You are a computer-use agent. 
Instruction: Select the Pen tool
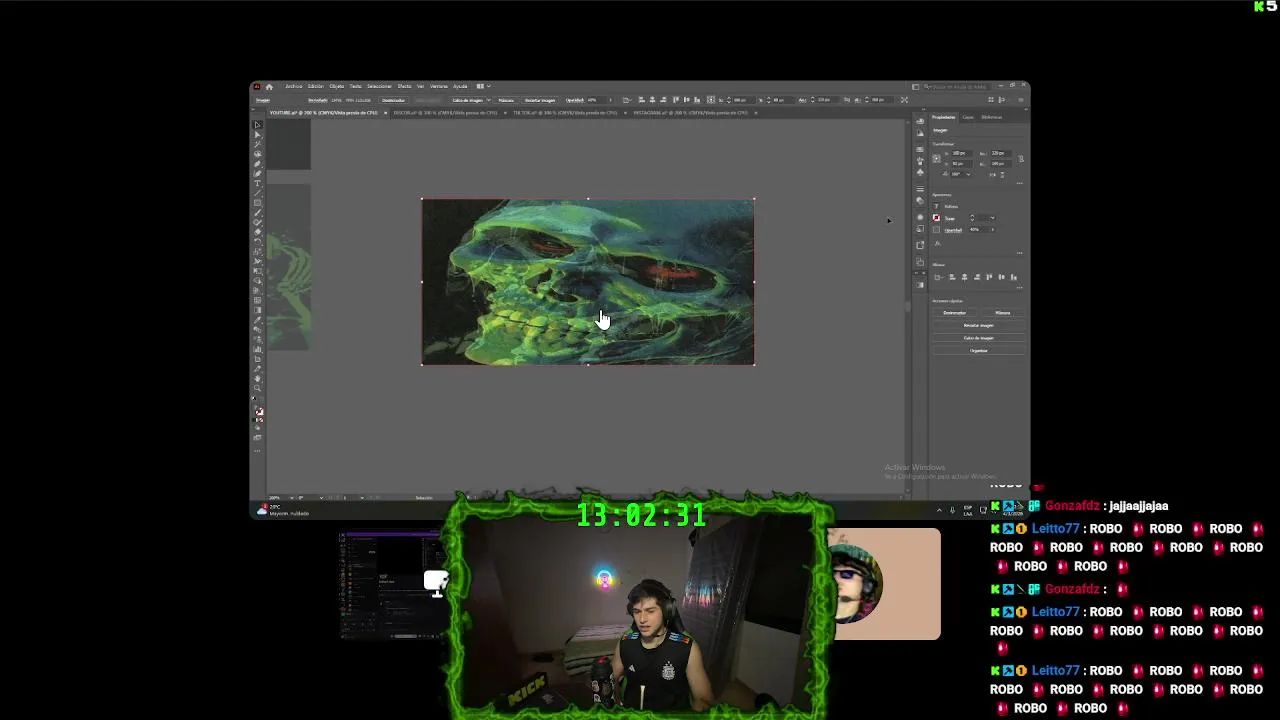(x=258, y=163)
